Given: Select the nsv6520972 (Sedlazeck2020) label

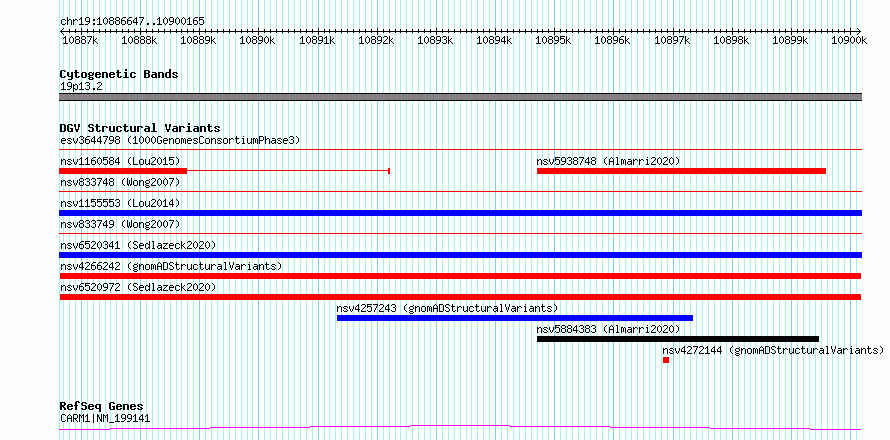Looking at the screenshot, I should [x=138, y=287].
